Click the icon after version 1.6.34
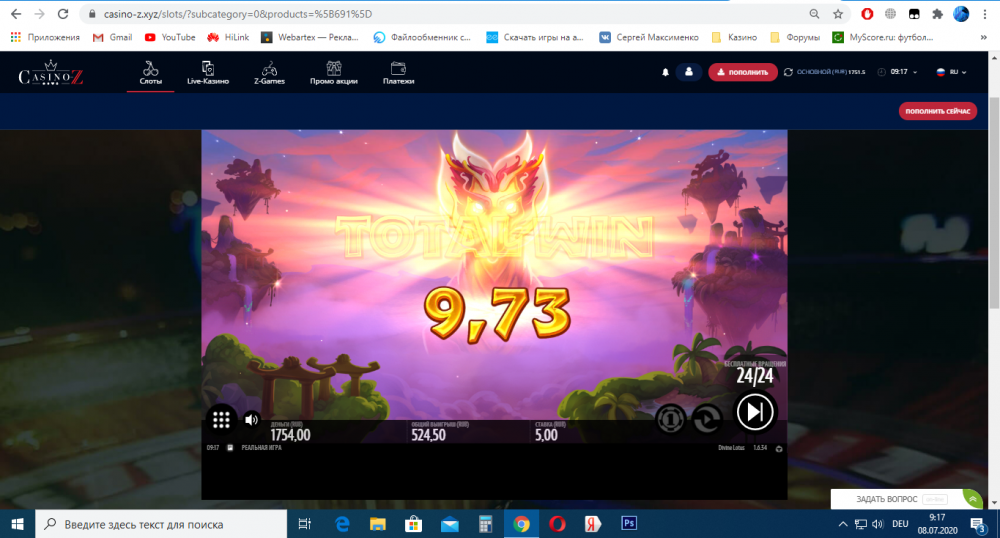1000x538 pixels. coord(779,449)
